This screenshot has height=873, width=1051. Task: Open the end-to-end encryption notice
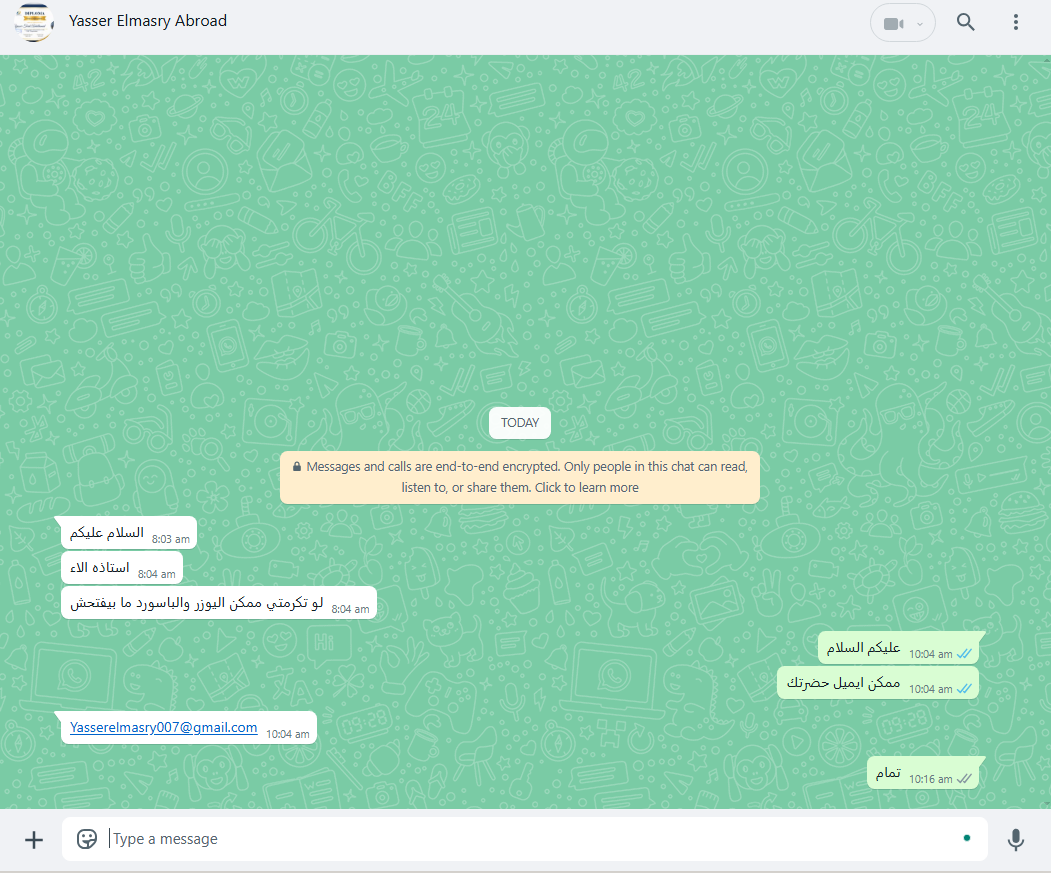coord(519,477)
